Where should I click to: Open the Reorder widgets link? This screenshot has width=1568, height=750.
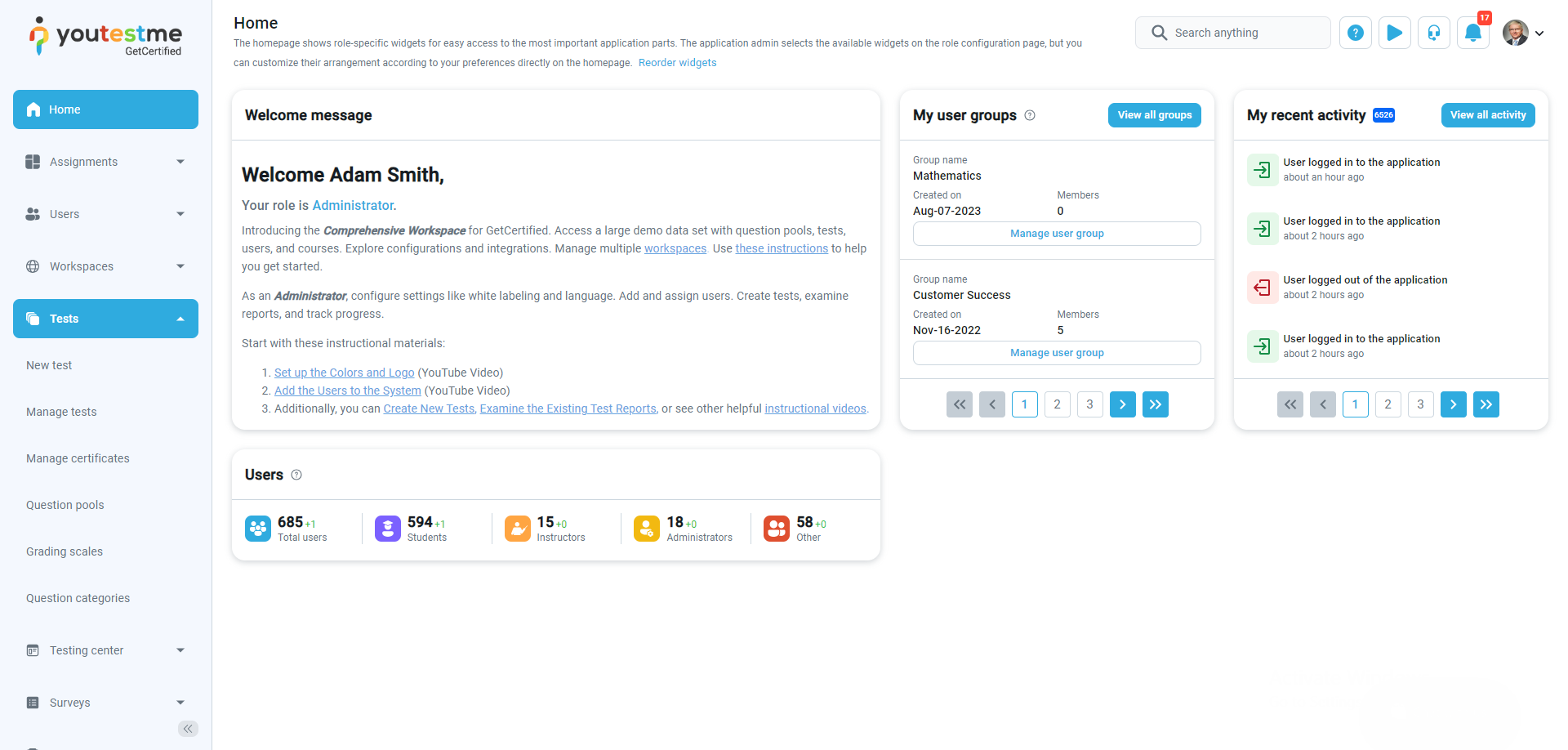click(x=677, y=63)
